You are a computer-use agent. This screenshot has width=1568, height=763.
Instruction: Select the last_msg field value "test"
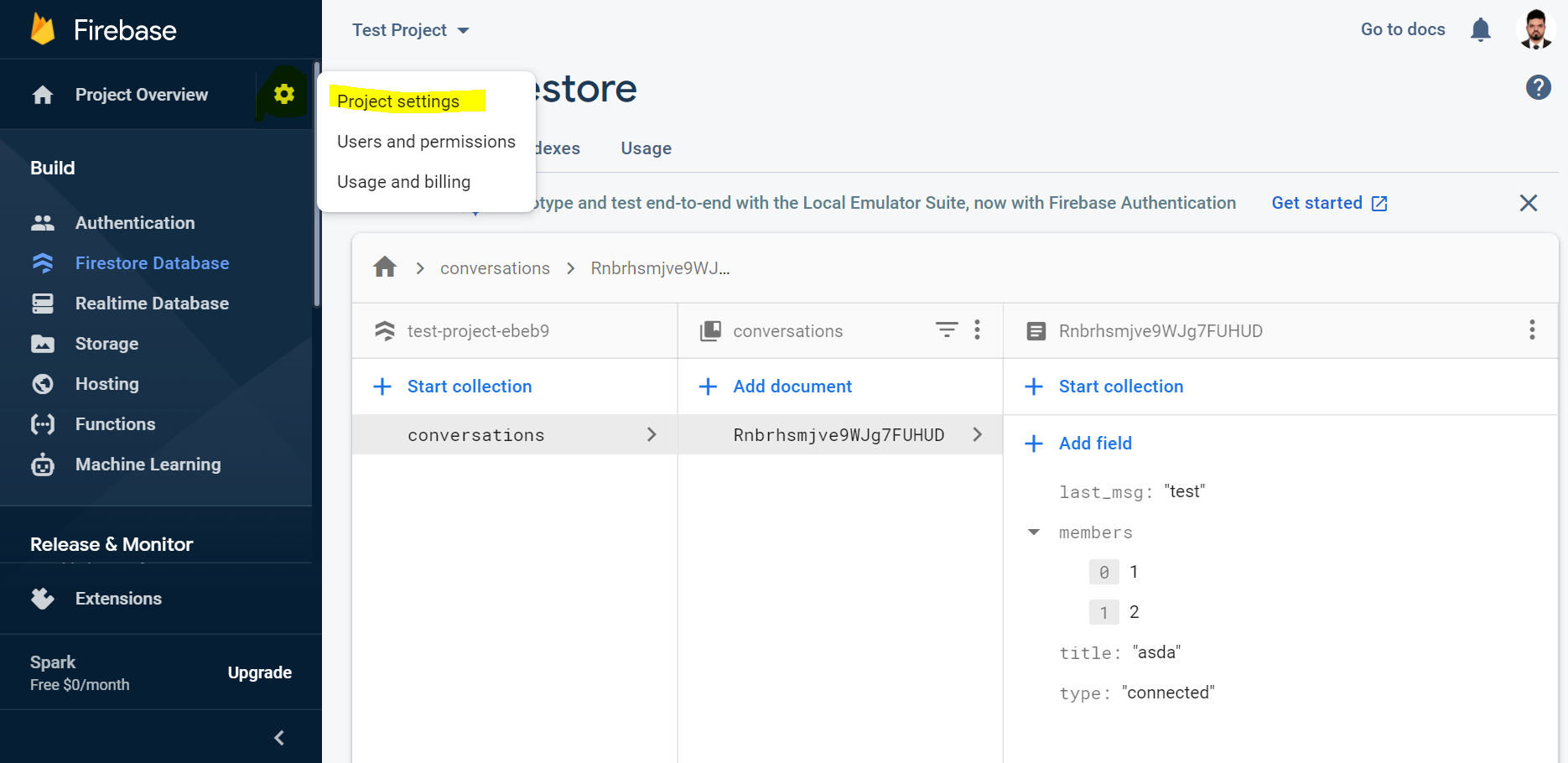tap(1184, 491)
